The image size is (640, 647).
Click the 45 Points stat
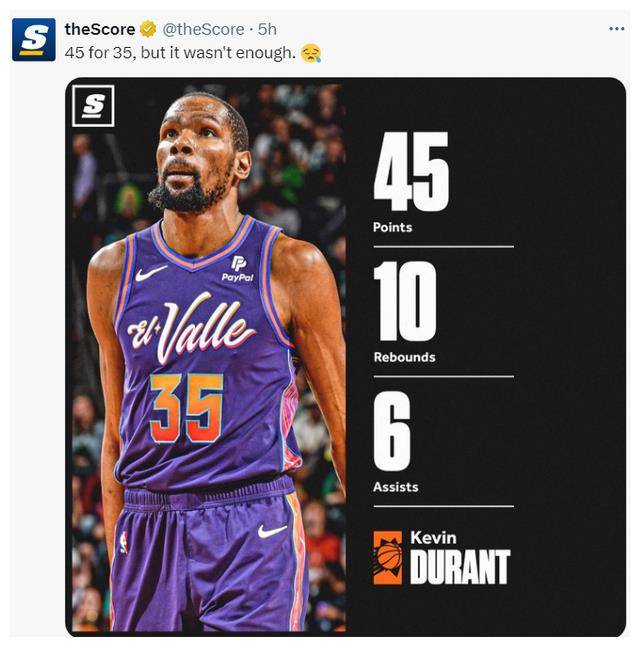411,183
